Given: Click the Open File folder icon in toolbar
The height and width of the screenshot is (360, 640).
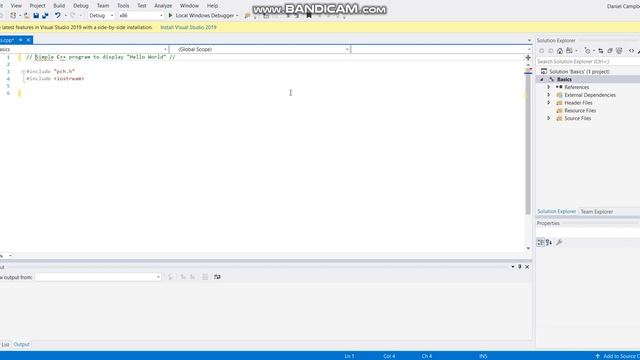Looking at the screenshot, I should [27, 16].
